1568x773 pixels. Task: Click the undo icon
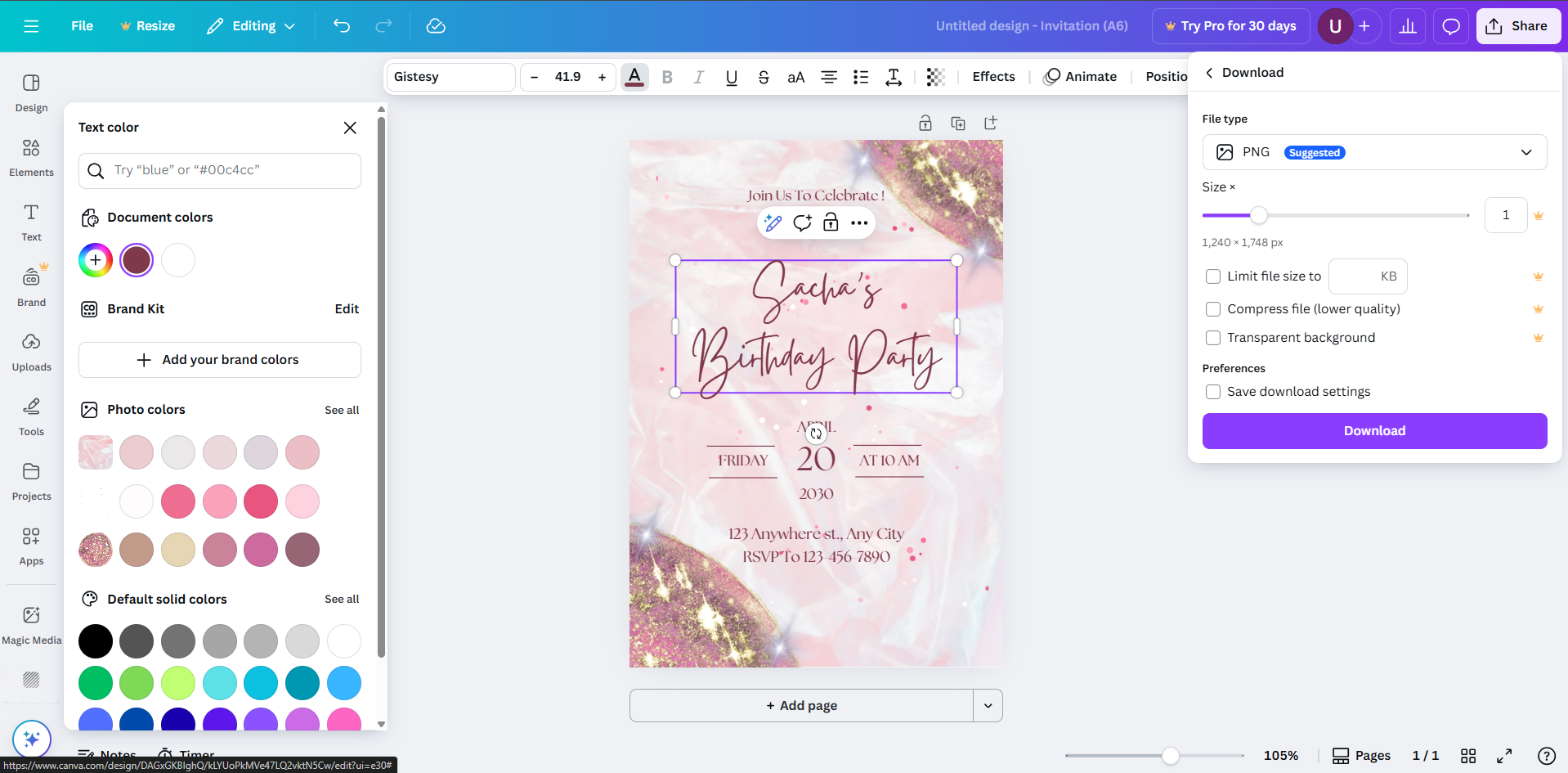(342, 26)
